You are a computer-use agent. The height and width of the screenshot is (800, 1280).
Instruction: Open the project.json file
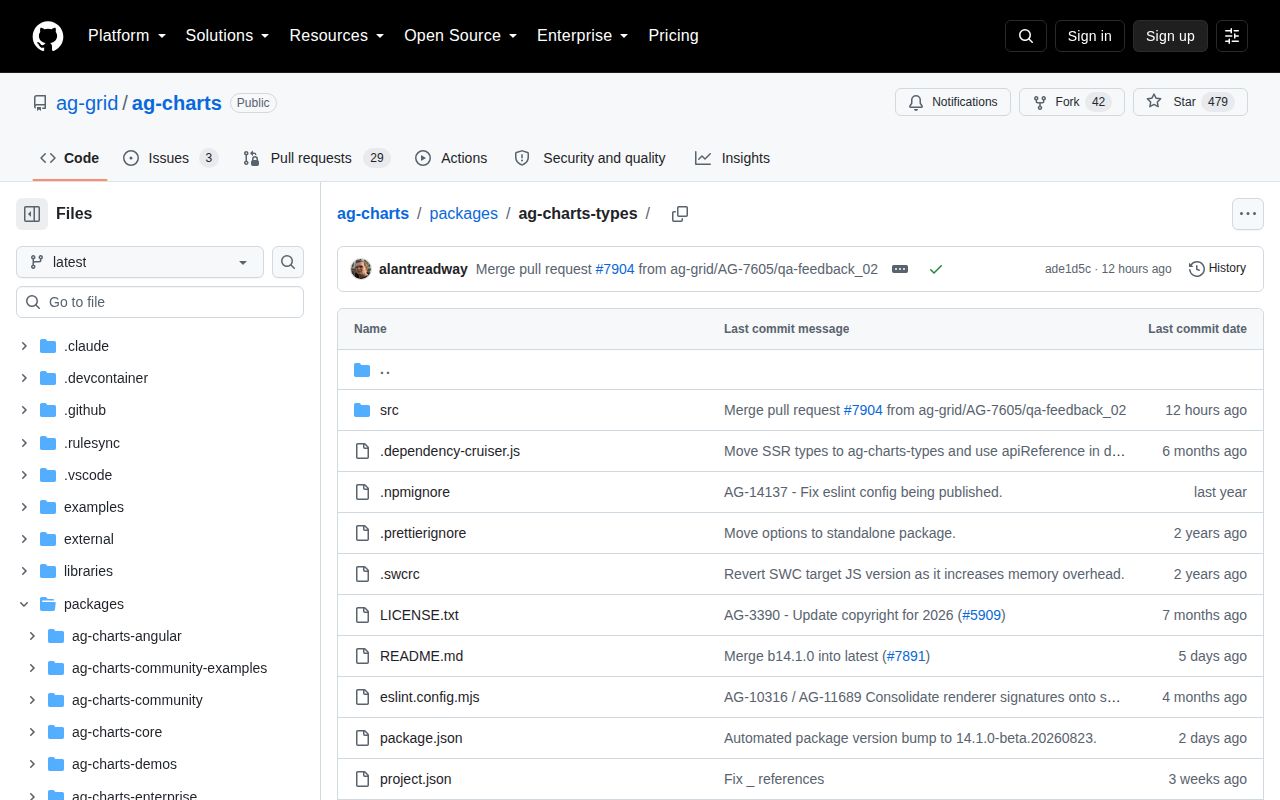click(416, 779)
